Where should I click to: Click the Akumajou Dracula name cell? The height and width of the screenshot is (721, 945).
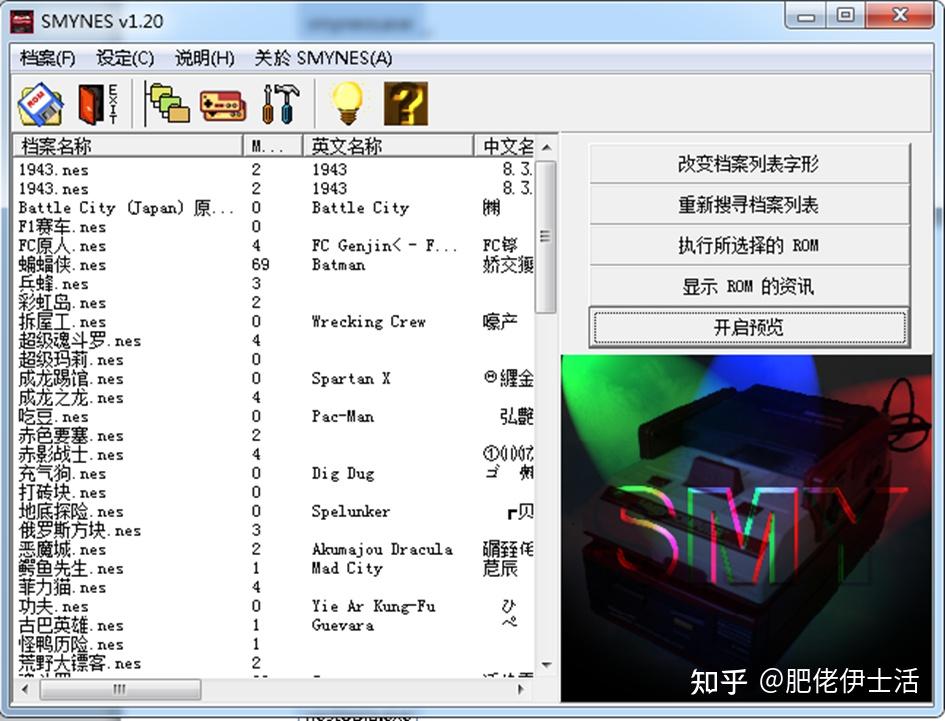point(382,550)
